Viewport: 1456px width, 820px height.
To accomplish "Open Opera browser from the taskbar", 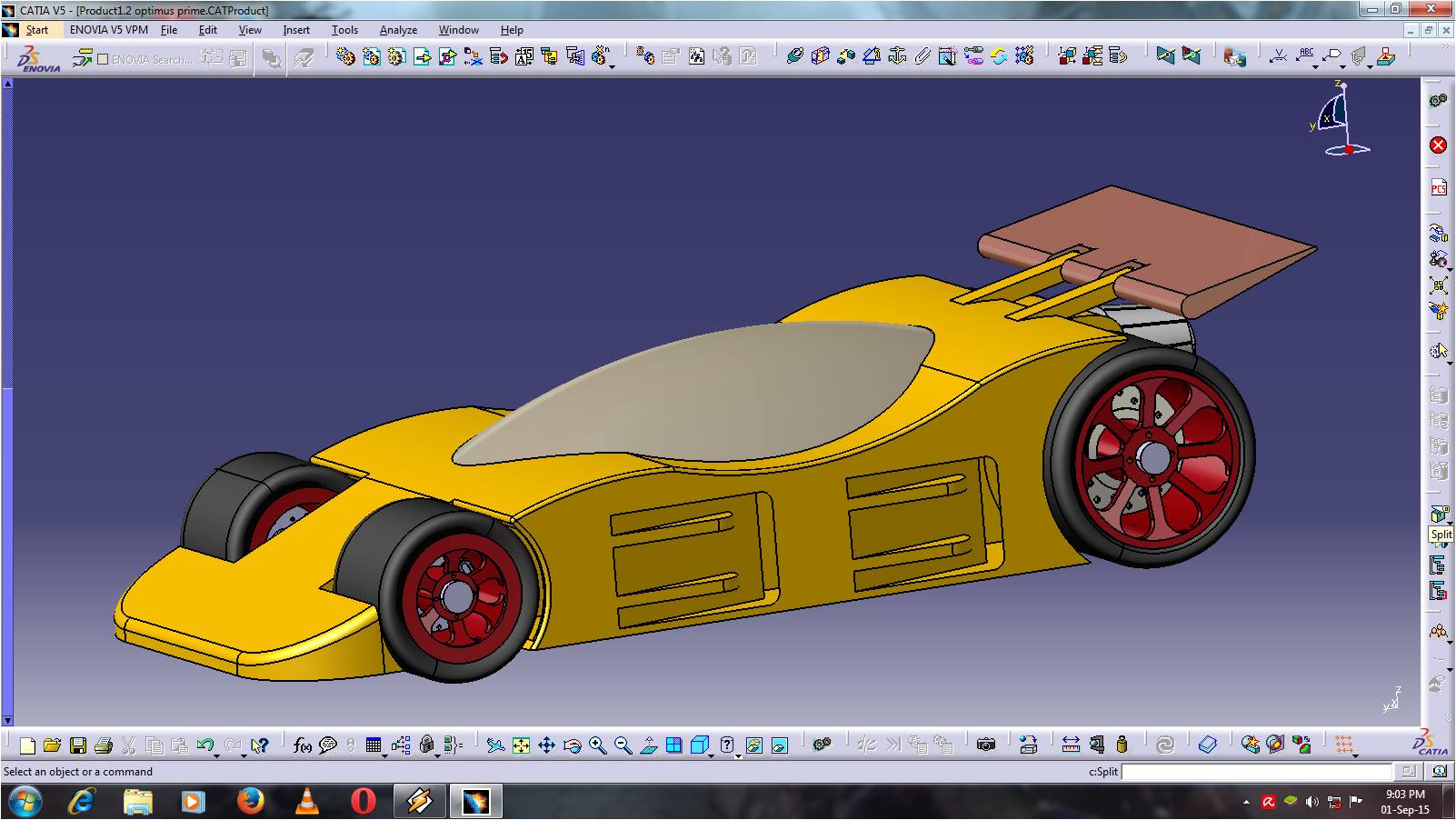I will pyautogui.click(x=363, y=801).
